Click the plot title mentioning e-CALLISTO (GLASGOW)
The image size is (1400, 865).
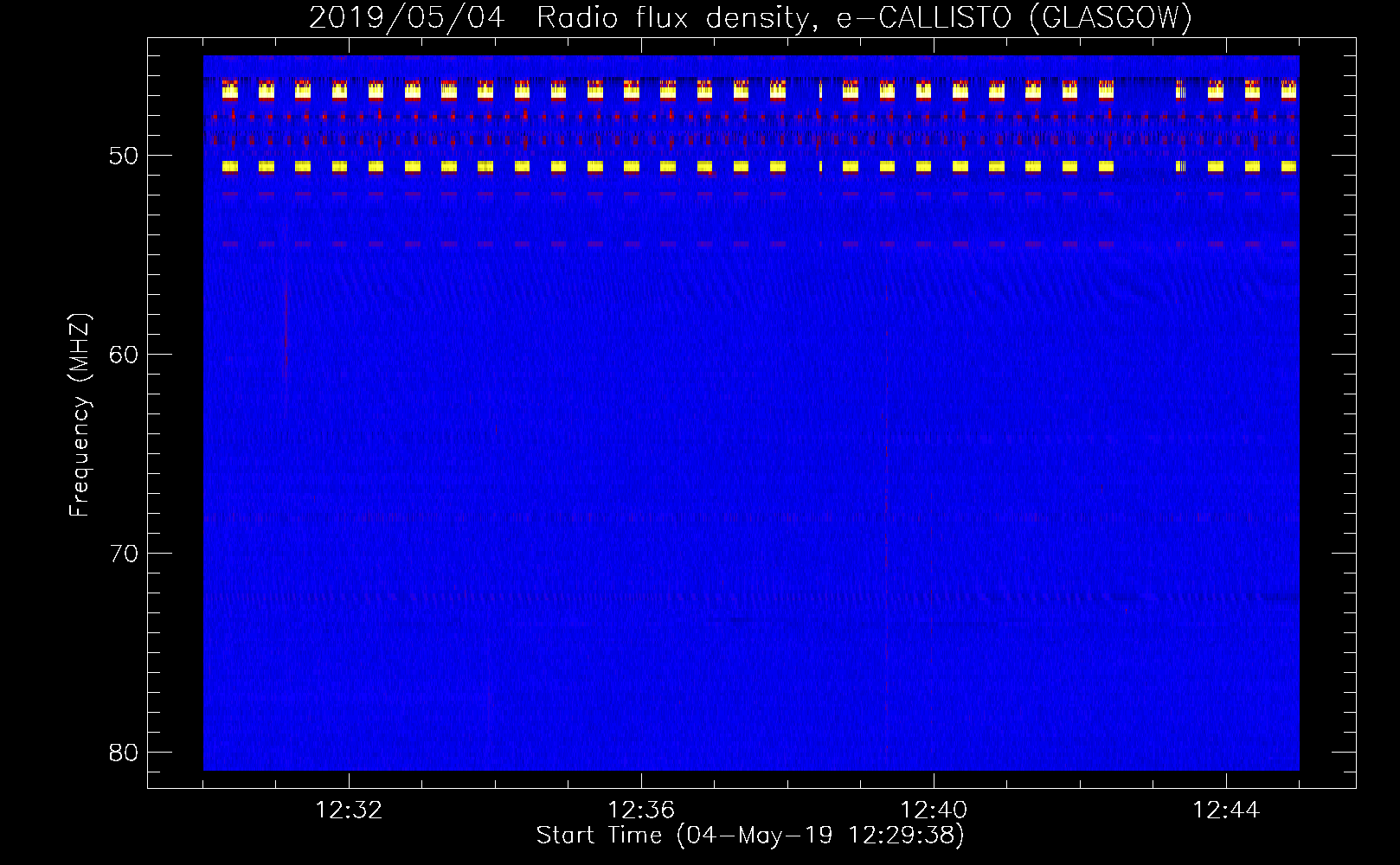pos(750,18)
